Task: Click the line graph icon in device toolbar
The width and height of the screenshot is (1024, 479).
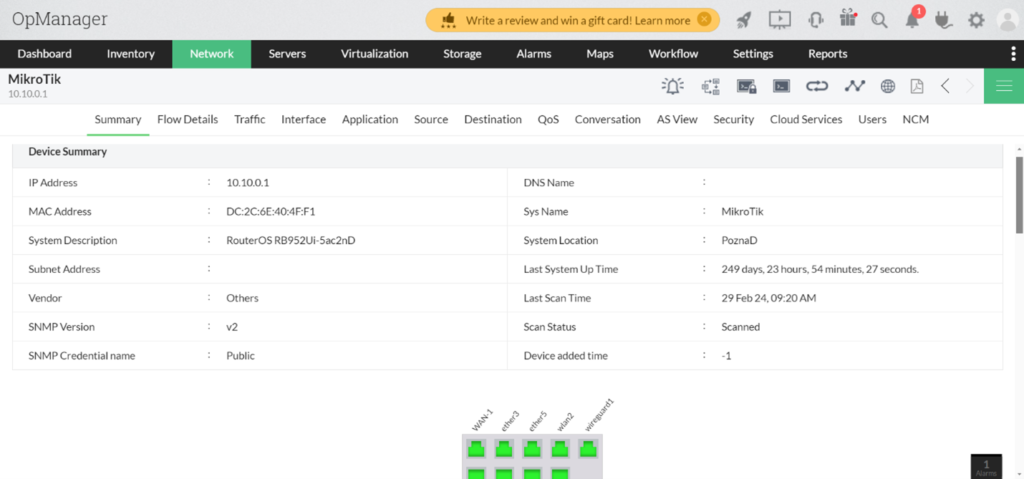Action: 853,86
